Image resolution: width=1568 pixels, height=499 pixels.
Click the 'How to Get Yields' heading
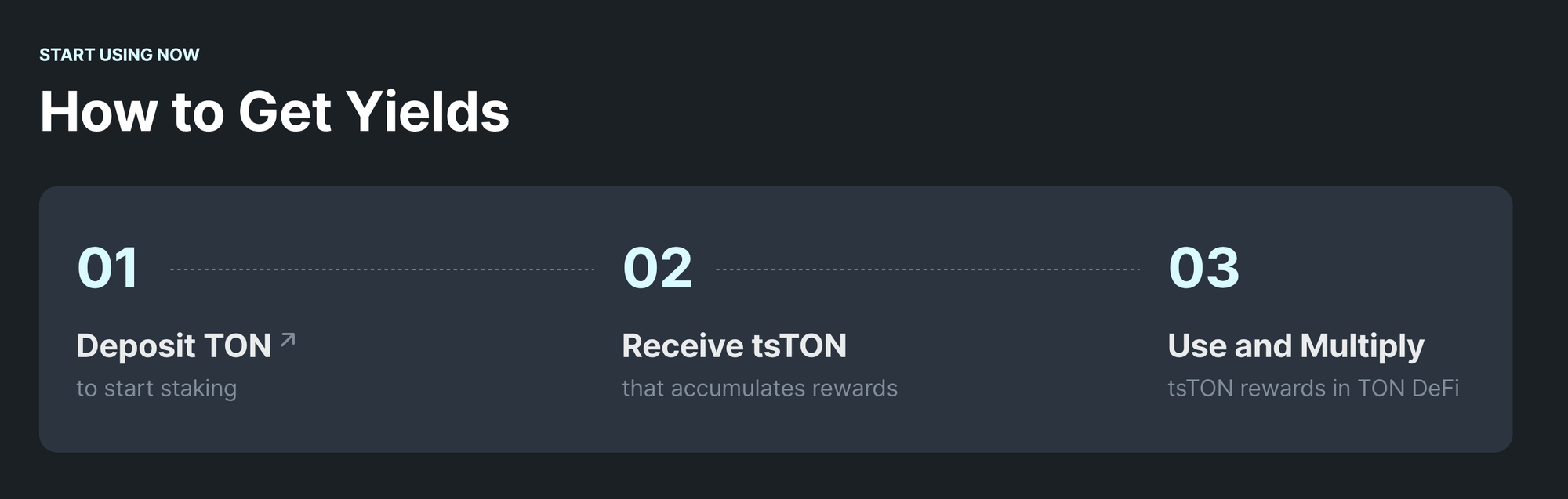click(x=274, y=111)
